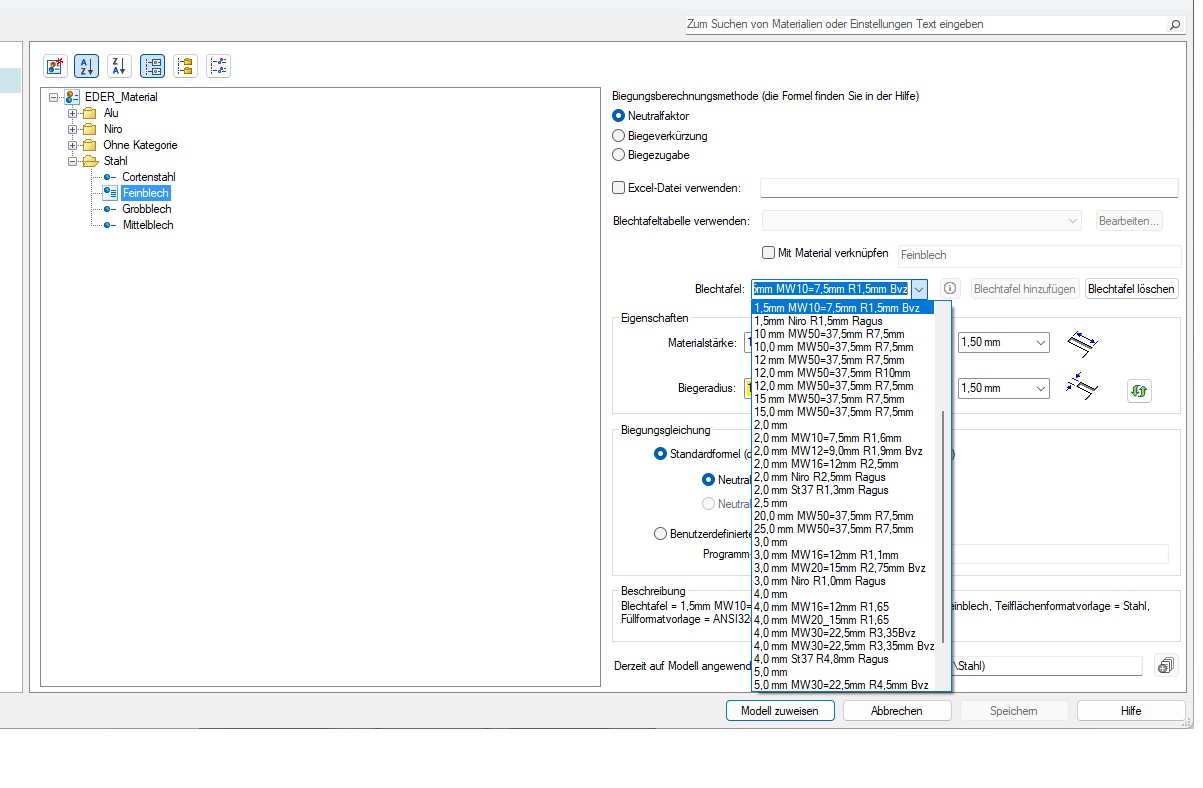
Task: Click the new material icon in the toolbar
Action: point(56,67)
